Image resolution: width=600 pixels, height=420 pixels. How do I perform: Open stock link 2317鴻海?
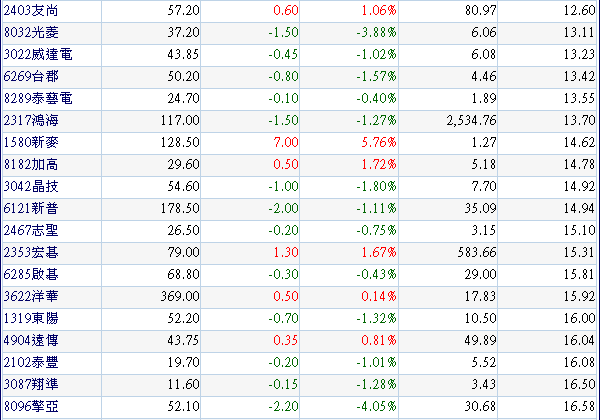click(31, 120)
